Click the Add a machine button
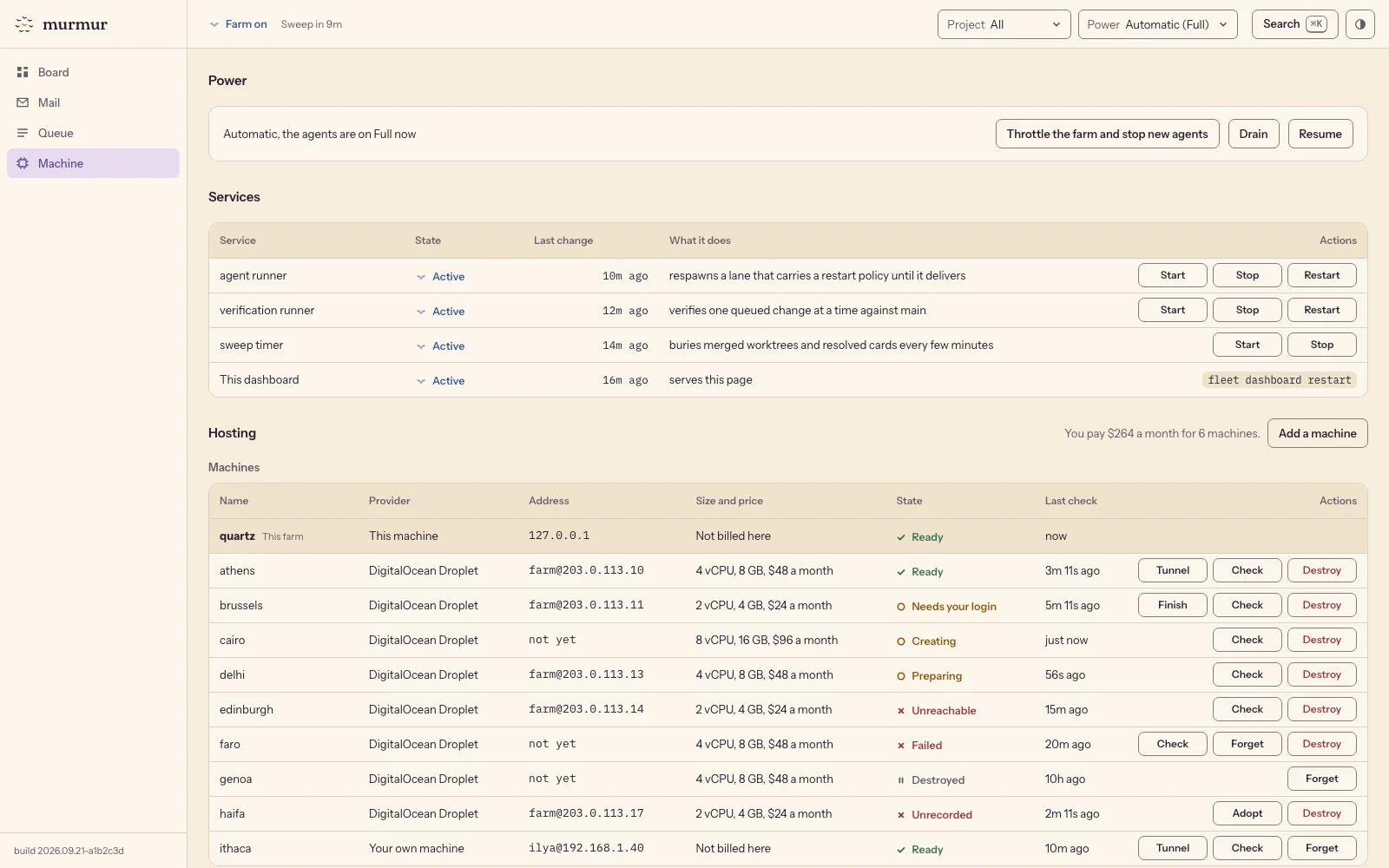The height and width of the screenshot is (868, 1389). pyautogui.click(x=1318, y=433)
